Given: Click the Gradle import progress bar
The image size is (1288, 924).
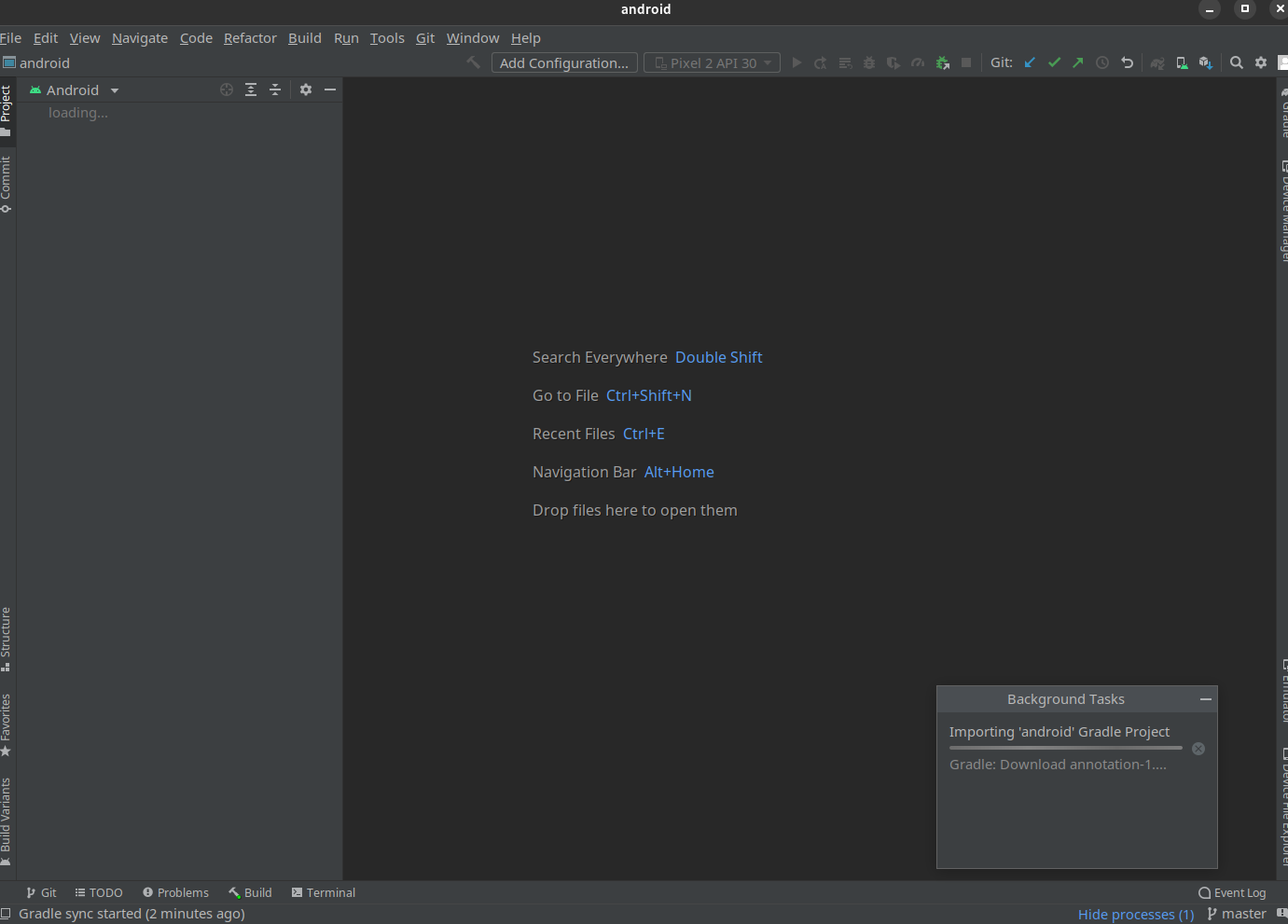Looking at the screenshot, I should click(x=1066, y=748).
